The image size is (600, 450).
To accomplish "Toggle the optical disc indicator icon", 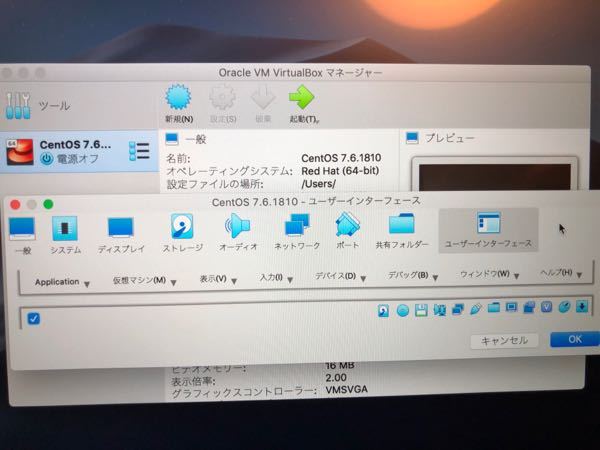I will [403, 311].
